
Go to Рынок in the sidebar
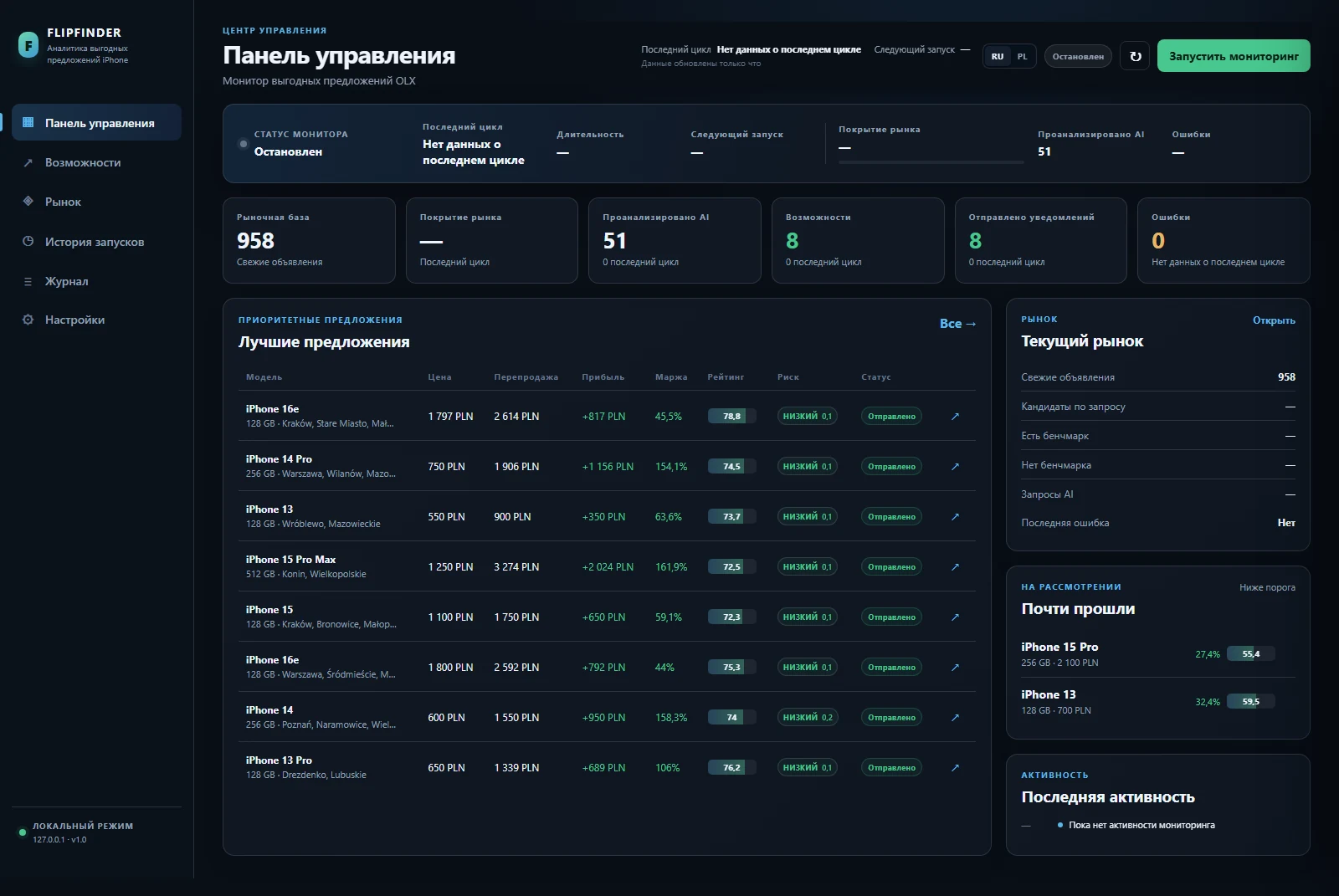pos(96,202)
